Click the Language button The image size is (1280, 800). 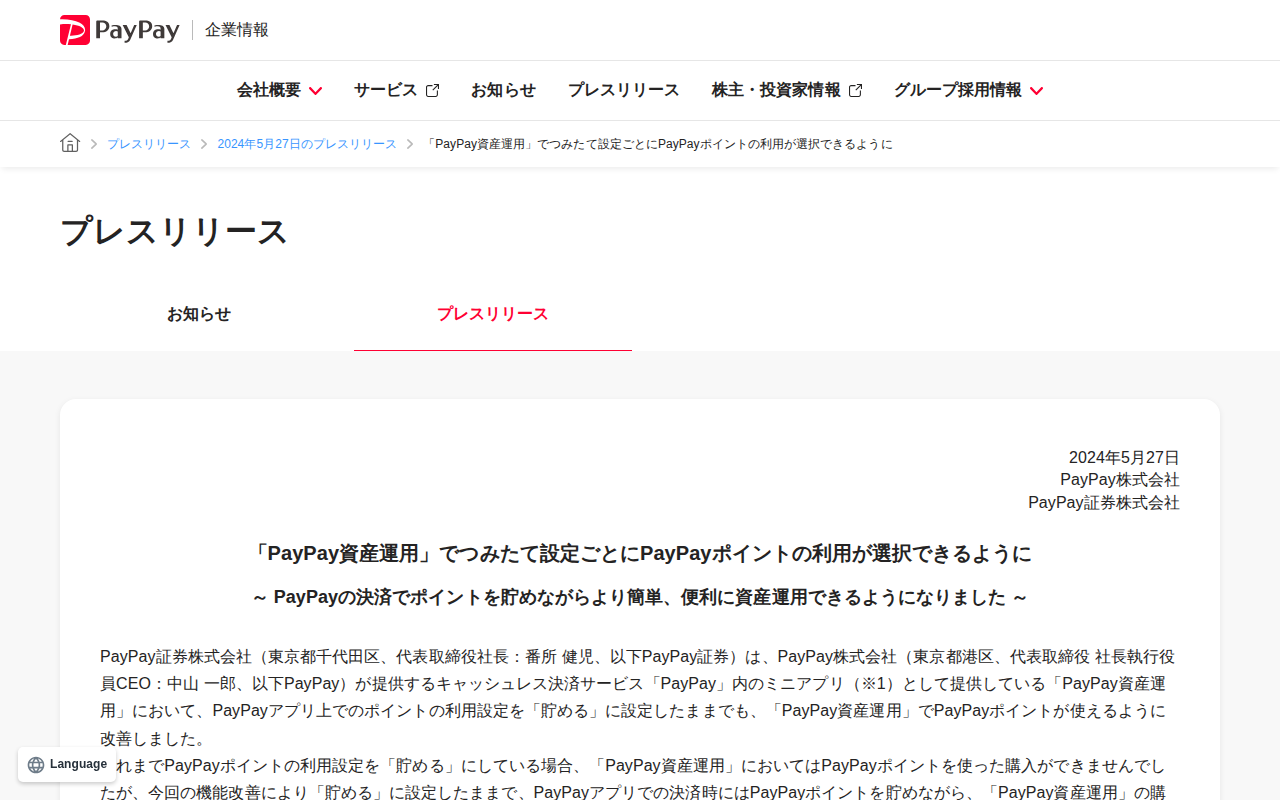67,765
